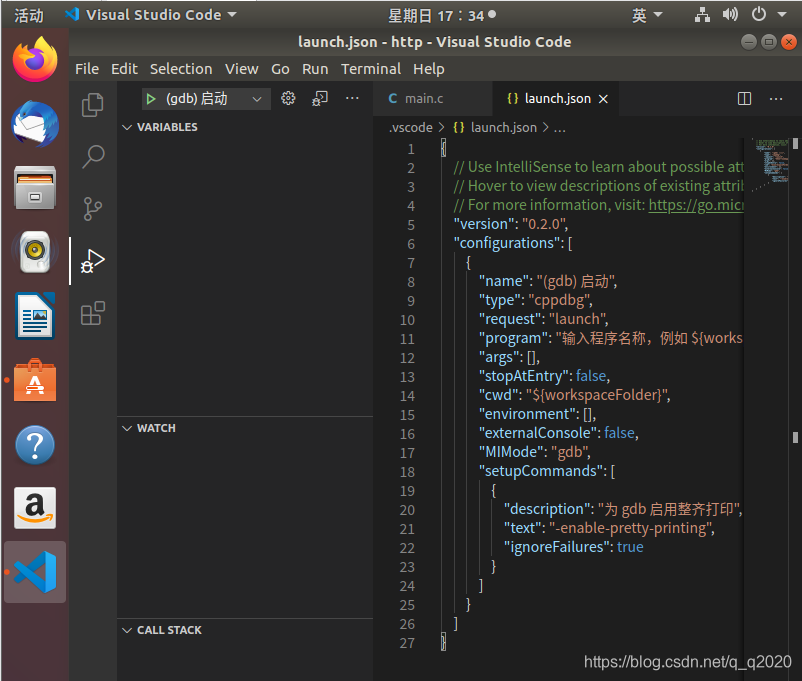The image size is (802, 681).
Task: Open power menu in top bar
Action: pyautogui.click(x=759, y=14)
